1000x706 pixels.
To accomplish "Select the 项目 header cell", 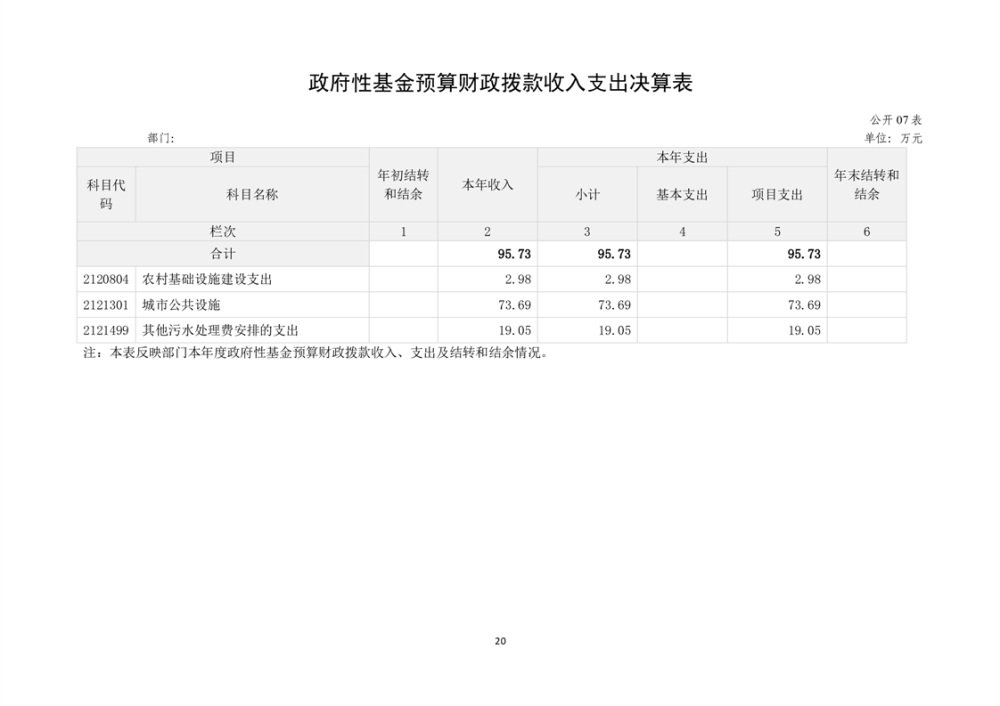I will coord(222,157).
